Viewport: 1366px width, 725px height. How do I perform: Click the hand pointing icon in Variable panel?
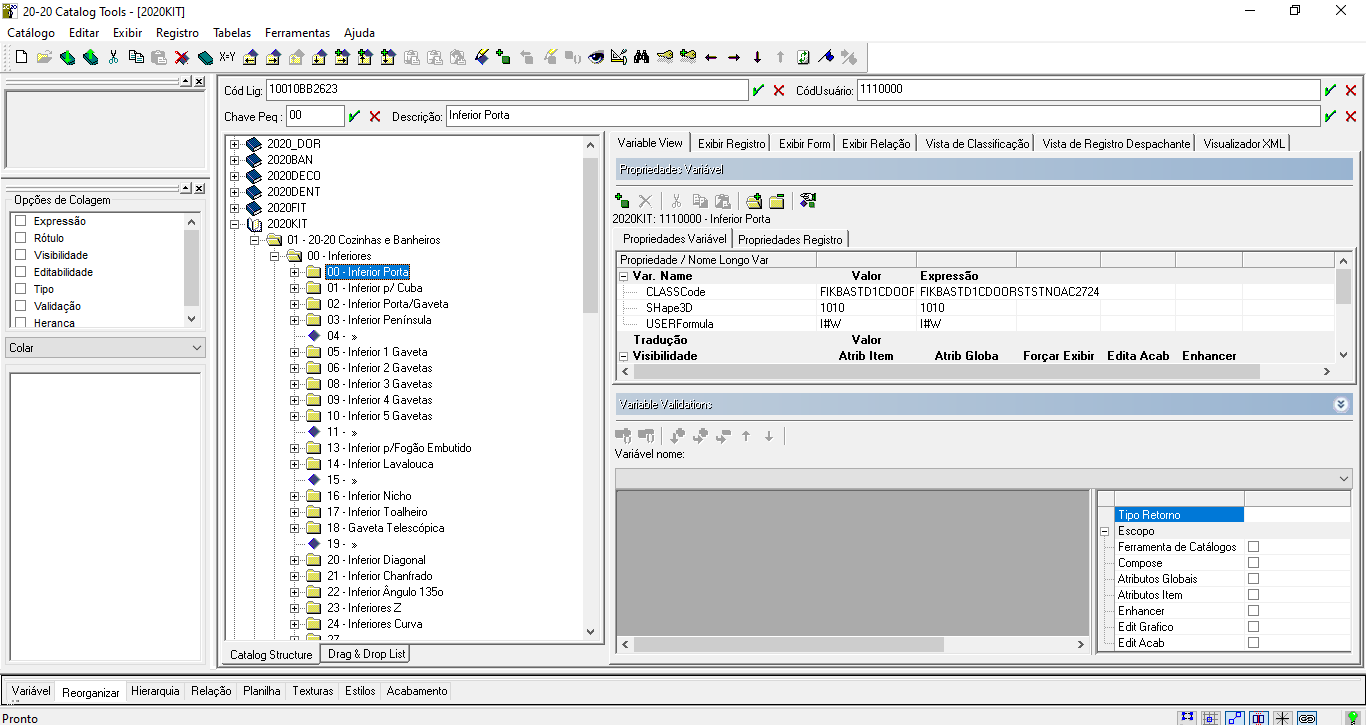point(807,201)
